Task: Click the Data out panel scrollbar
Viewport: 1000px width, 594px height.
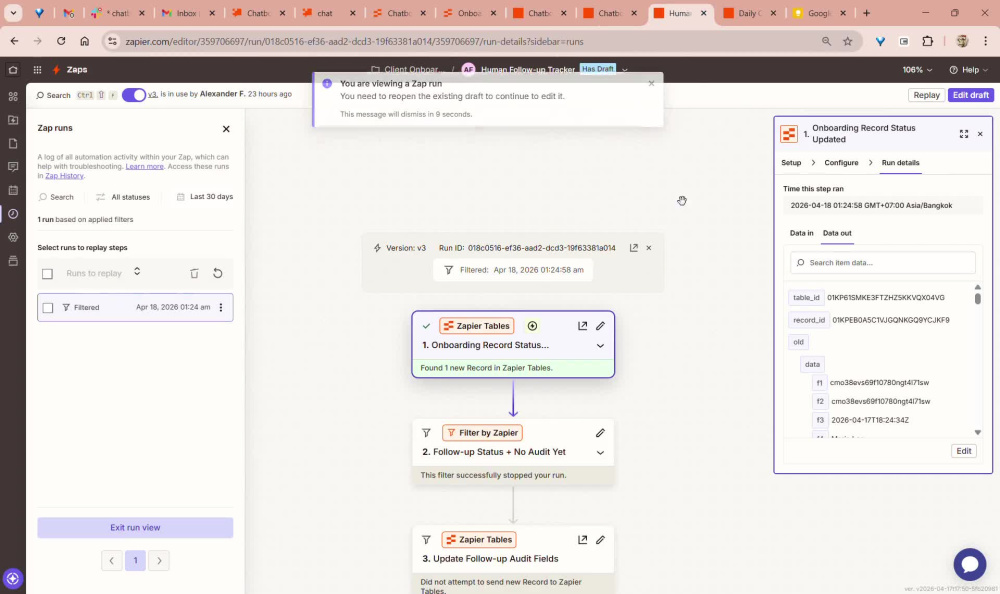Action: (977, 298)
